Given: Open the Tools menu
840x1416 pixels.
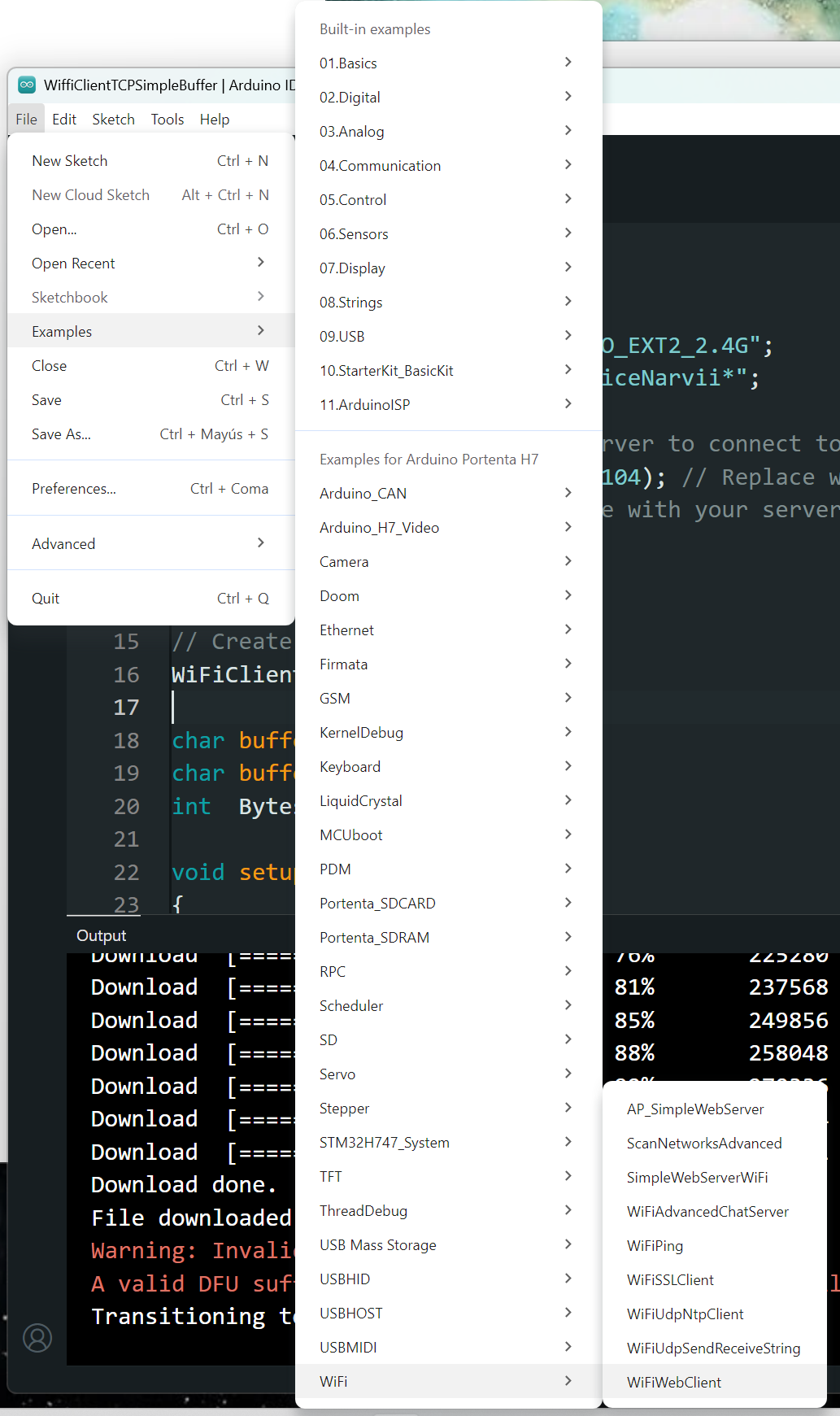Looking at the screenshot, I should [x=168, y=119].
